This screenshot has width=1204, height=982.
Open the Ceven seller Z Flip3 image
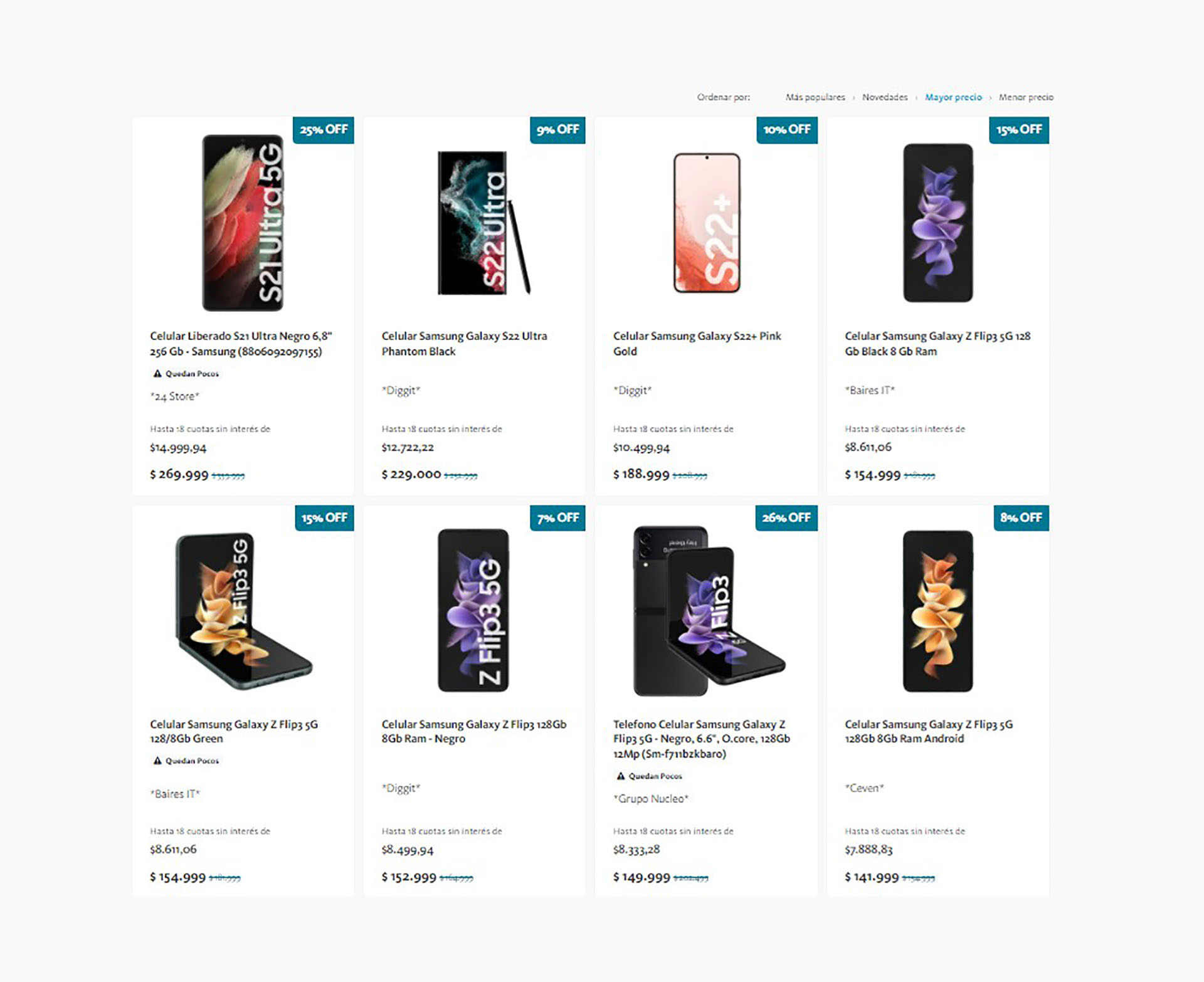coord(937,611)
